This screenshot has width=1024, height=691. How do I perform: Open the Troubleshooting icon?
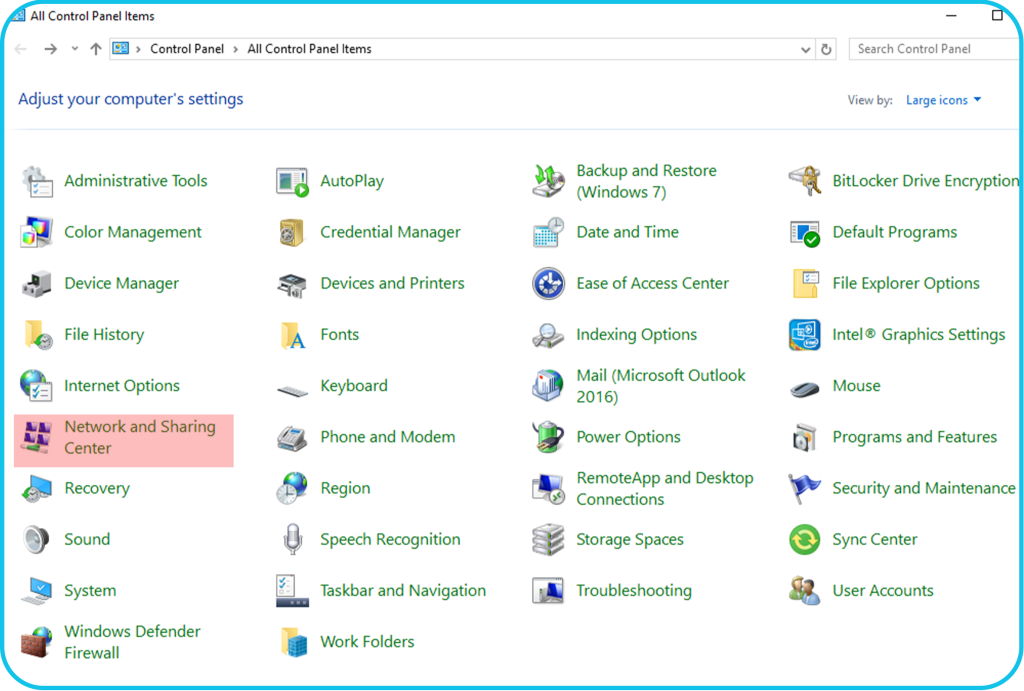pos(548,591)
